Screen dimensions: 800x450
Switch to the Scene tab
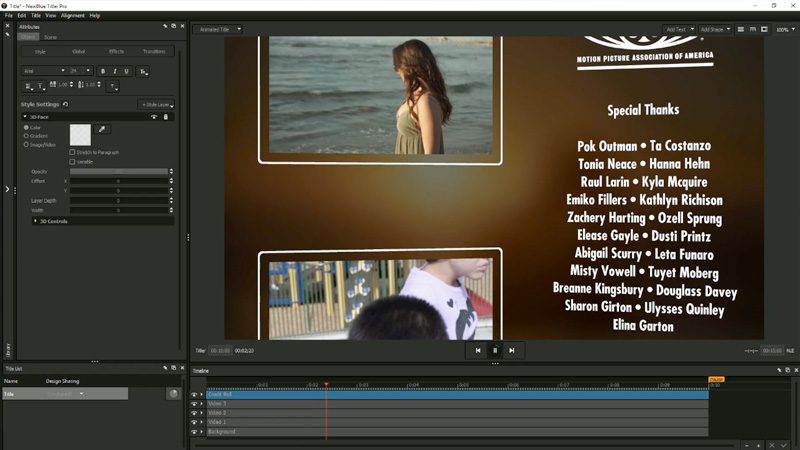click(x=51, y=37)
